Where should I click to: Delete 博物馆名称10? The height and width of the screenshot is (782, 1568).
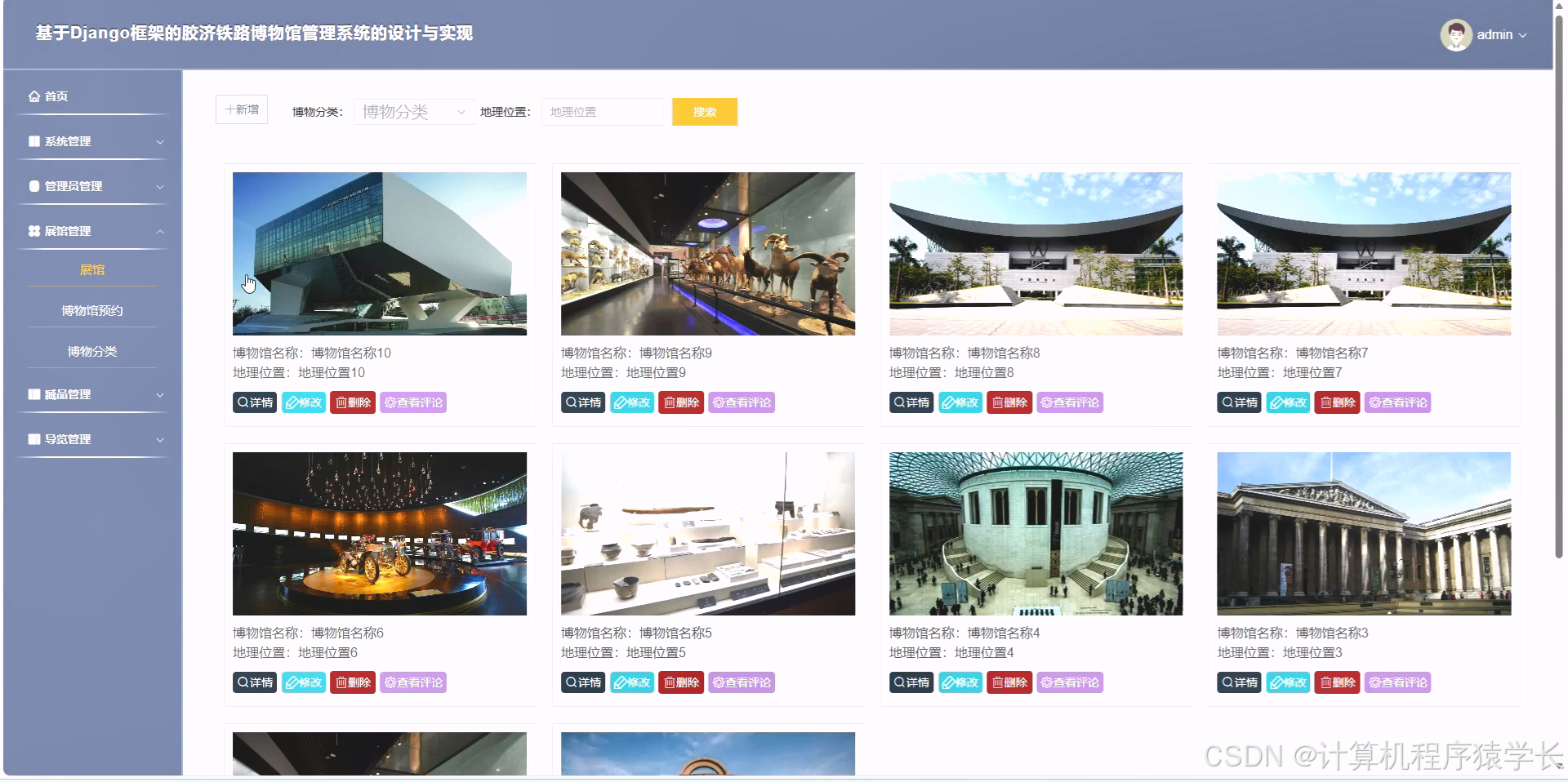click(x=353, y=402)
